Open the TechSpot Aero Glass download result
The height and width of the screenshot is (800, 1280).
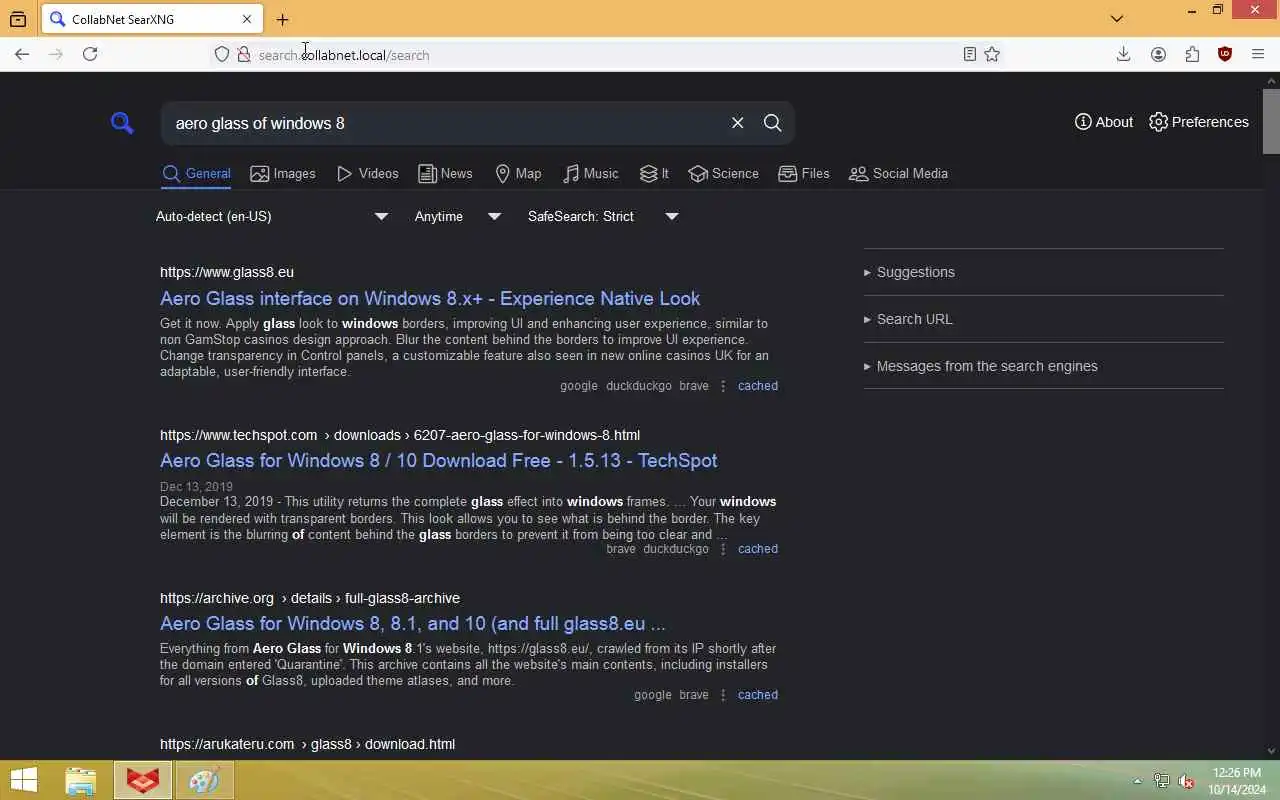pyautogui.click(x=438, y=460)
